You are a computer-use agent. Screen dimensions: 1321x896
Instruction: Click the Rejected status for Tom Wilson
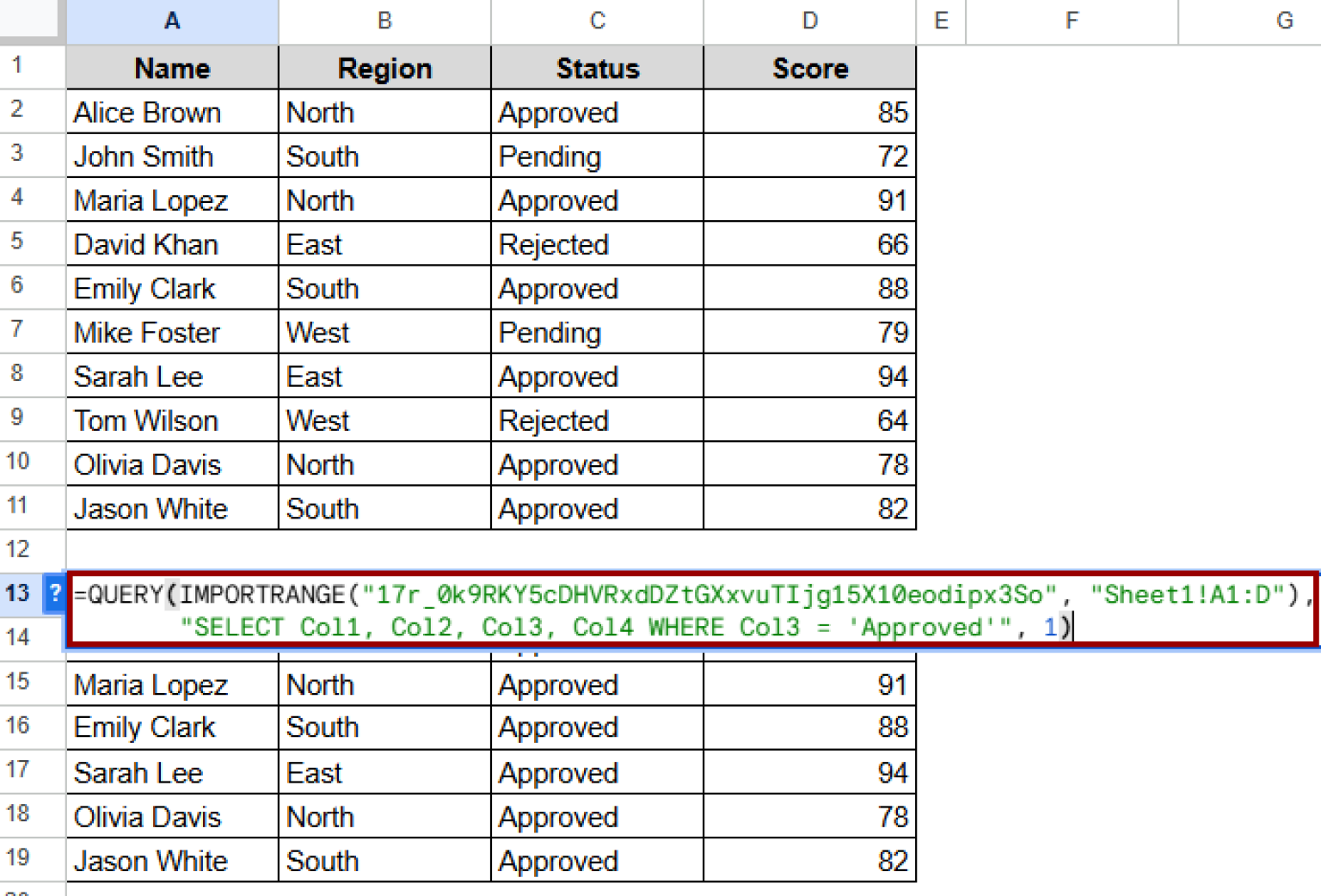click(x=597, y=420)
